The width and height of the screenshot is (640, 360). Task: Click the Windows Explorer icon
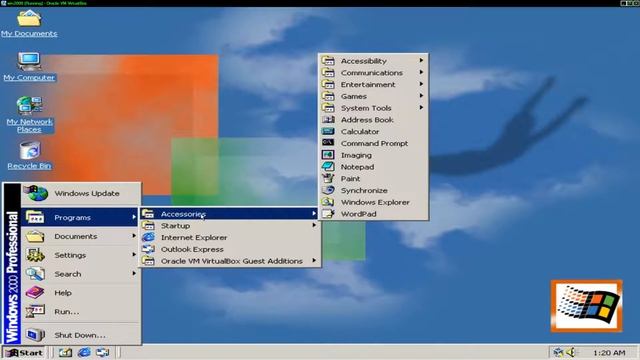tap(328, 202)
